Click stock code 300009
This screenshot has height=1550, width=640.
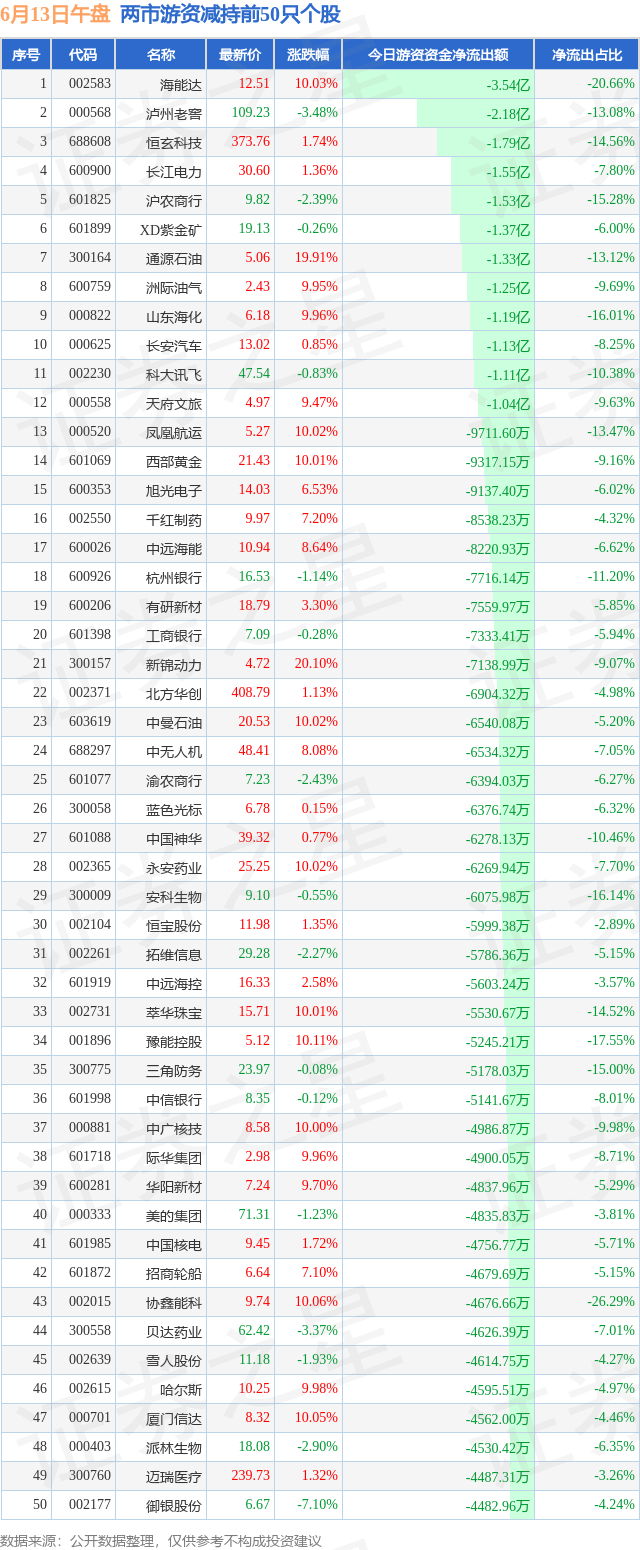90,896
